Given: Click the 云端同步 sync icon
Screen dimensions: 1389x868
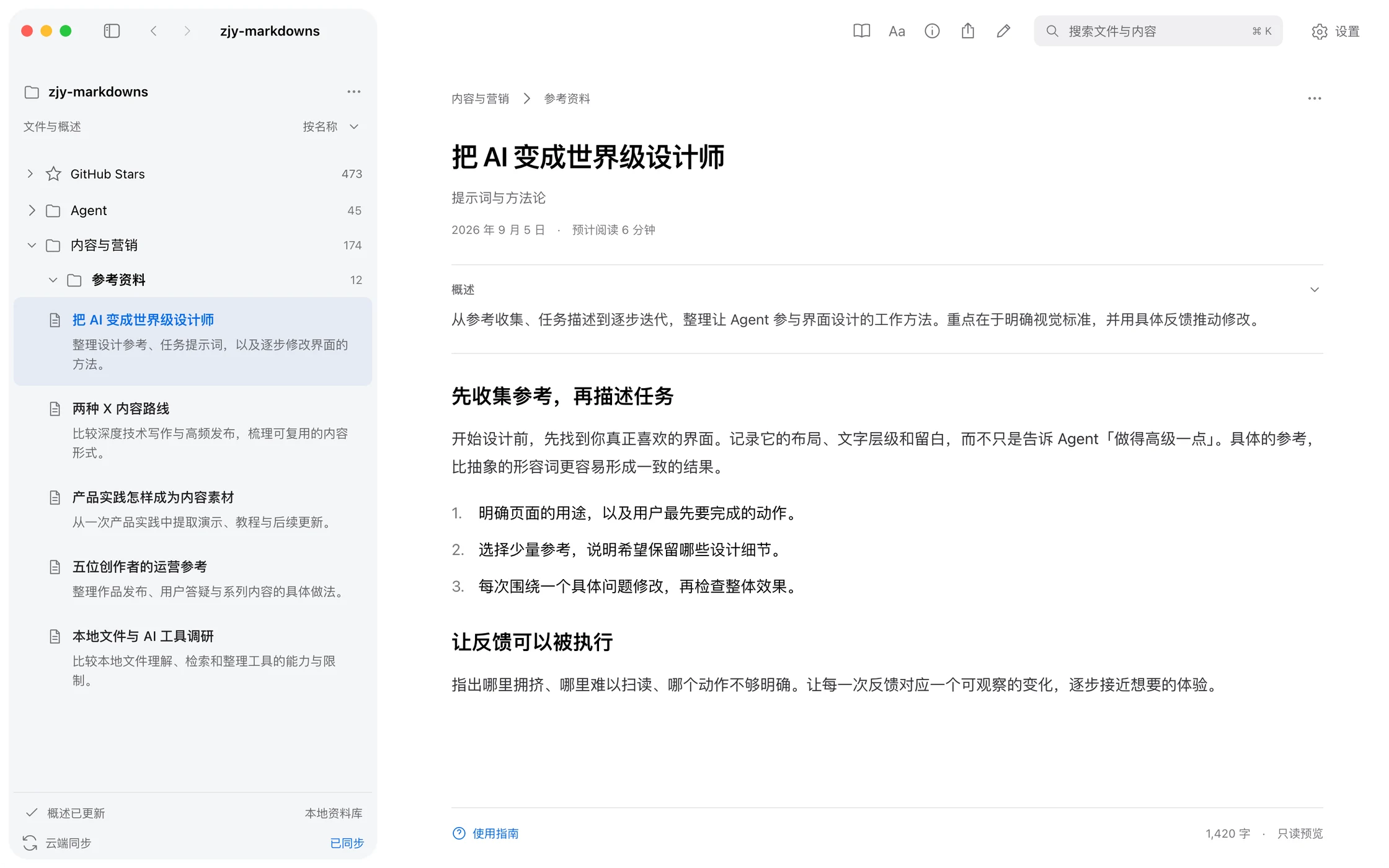Looking at the screenshot, I should pyautogui.click(x=30, y=843).
